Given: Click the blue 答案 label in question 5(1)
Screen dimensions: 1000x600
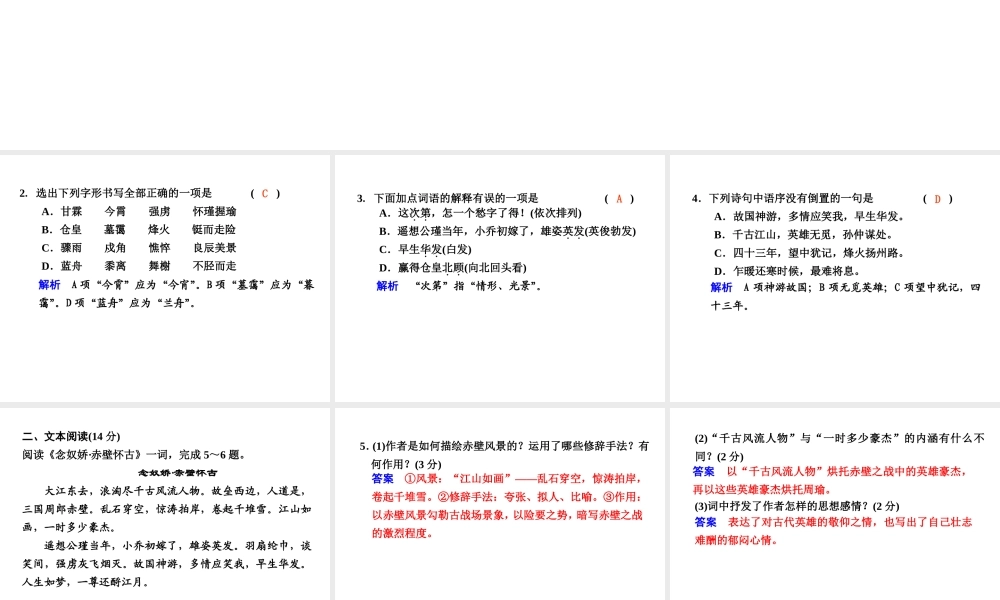Looking at the screenshot, I should click(383, 479).
